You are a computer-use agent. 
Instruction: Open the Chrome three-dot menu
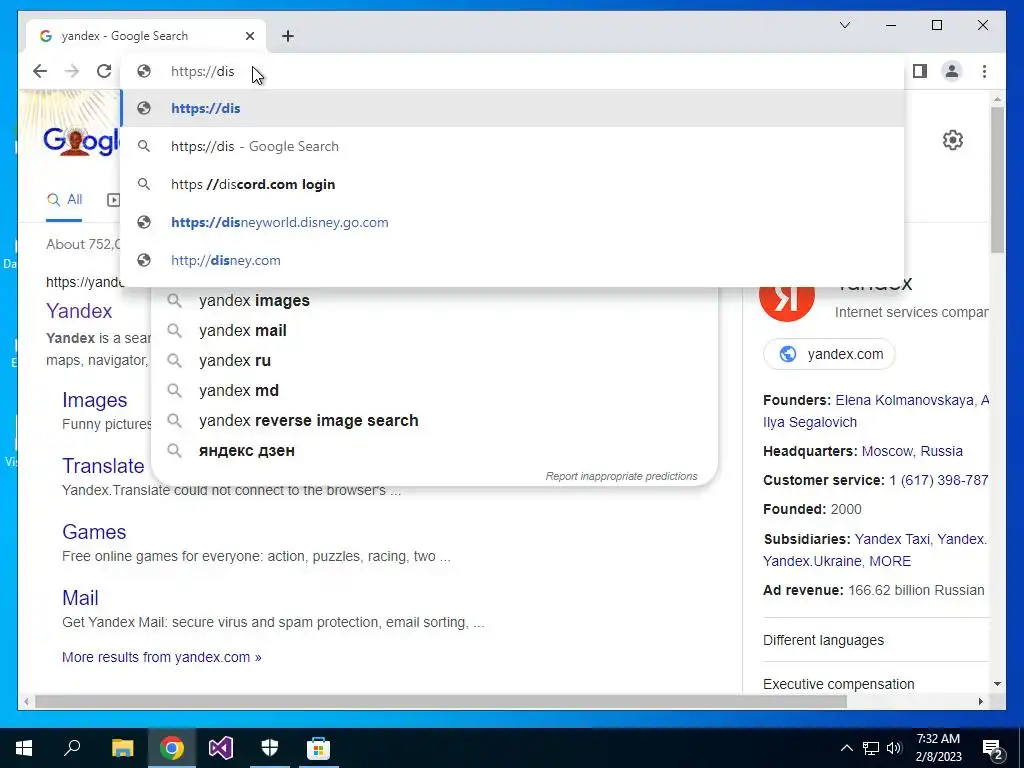click(984, 71)
